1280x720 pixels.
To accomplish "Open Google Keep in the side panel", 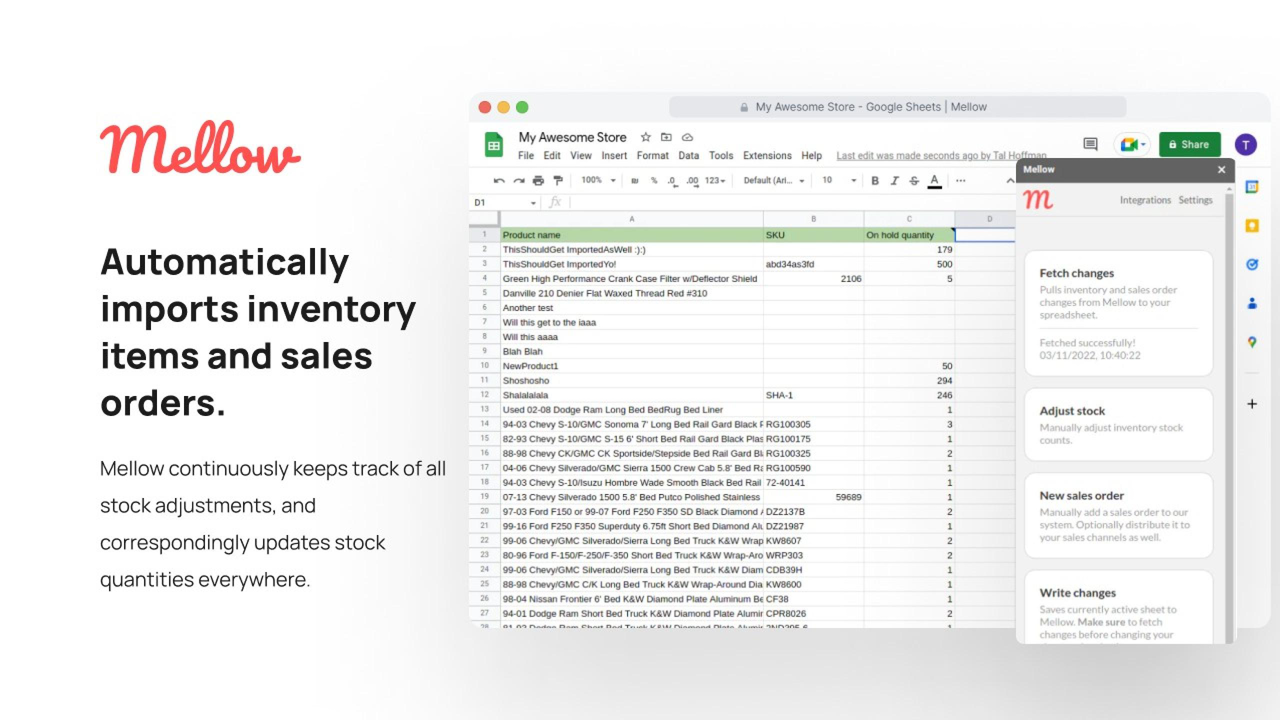I will pos(1251,226).
